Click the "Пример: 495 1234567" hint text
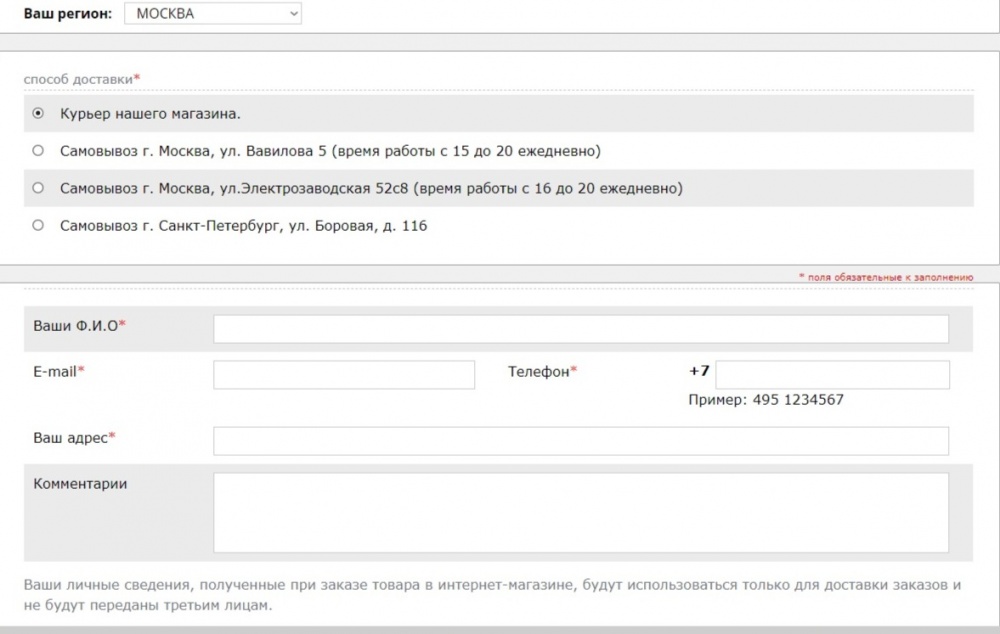The width and height of the screenshot is (1000, 634). 766,400
